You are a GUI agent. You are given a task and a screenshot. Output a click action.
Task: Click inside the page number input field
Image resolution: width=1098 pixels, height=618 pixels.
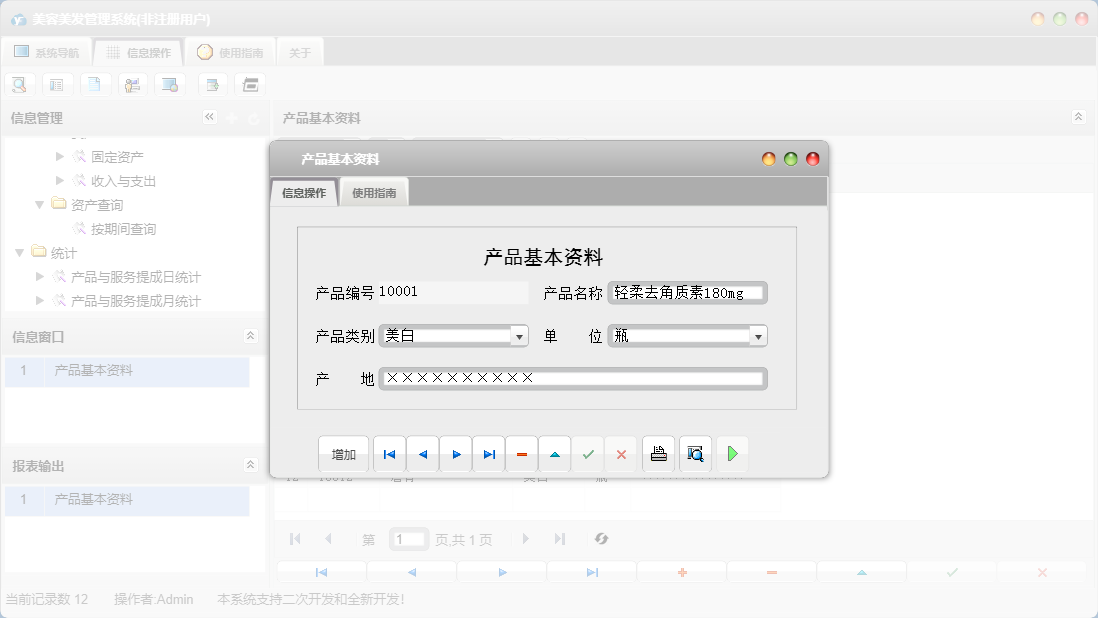tap(408, 539)
